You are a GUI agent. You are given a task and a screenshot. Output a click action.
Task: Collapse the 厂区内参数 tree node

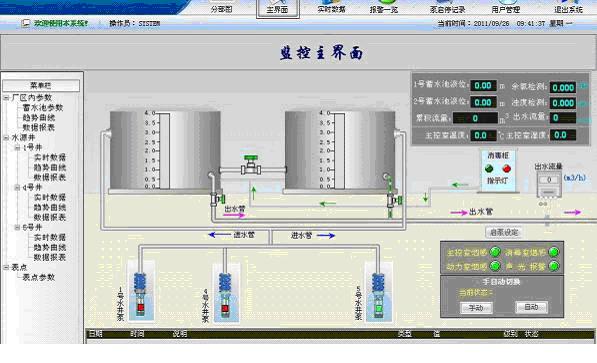(6, 98)
